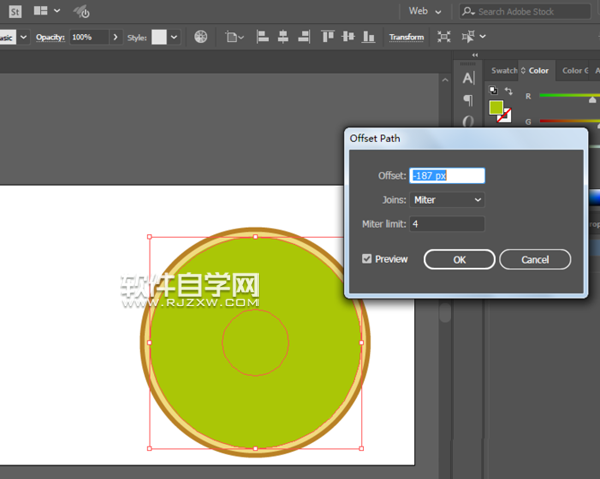Click the Recolor Artwork globe icon
This screenshot has width=600, height=479.
pos(201,37)
